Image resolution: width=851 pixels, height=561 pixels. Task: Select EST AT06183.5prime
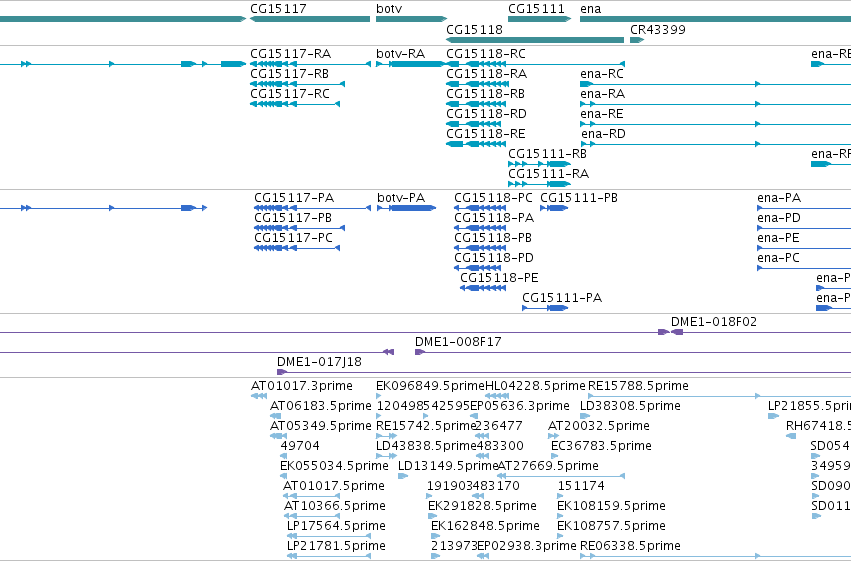[x=321, y=406]
